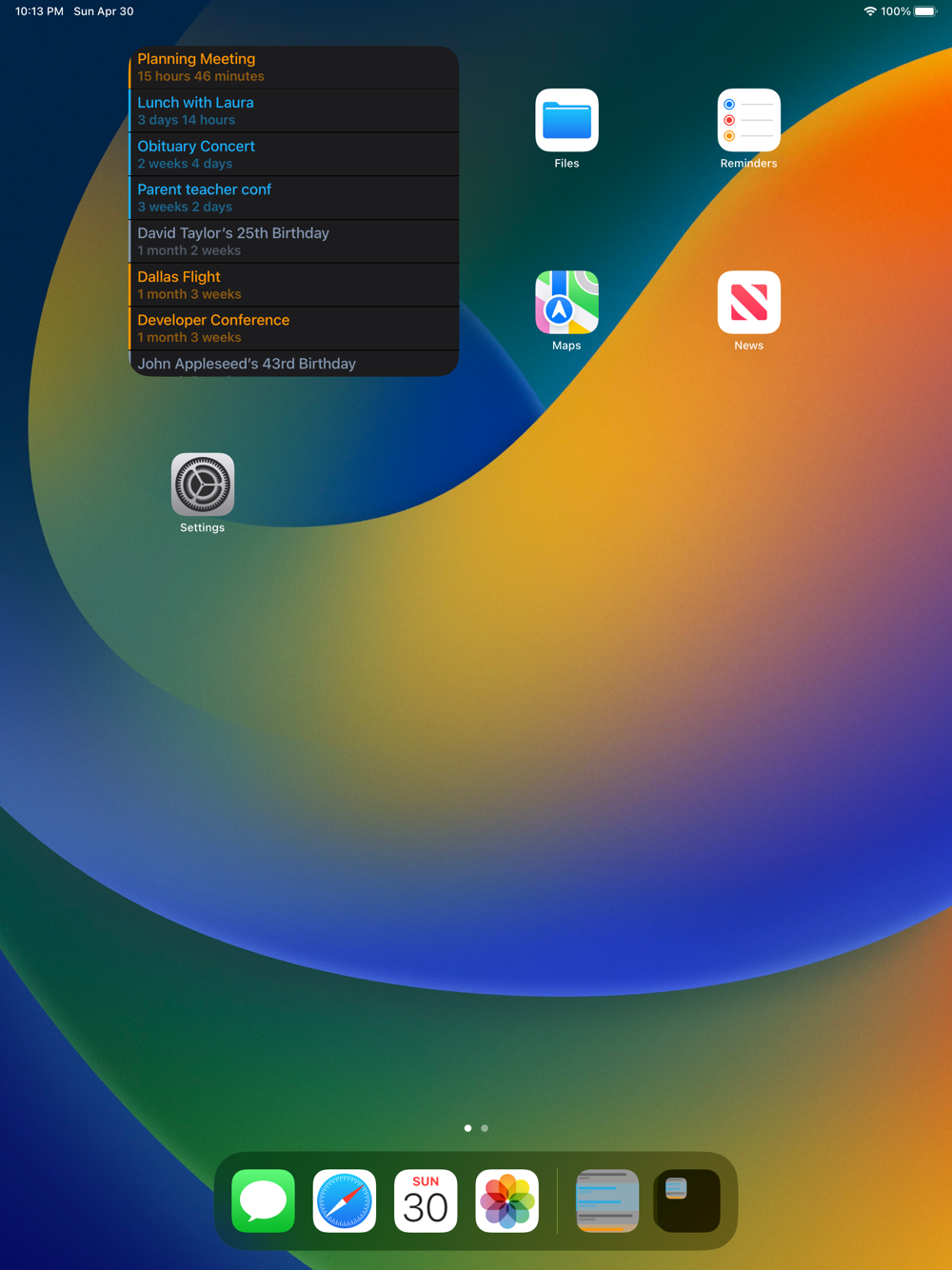Open the Calendar app in the dock
This screenshot has height=1270, width=952.
[x=426, y=1201]
